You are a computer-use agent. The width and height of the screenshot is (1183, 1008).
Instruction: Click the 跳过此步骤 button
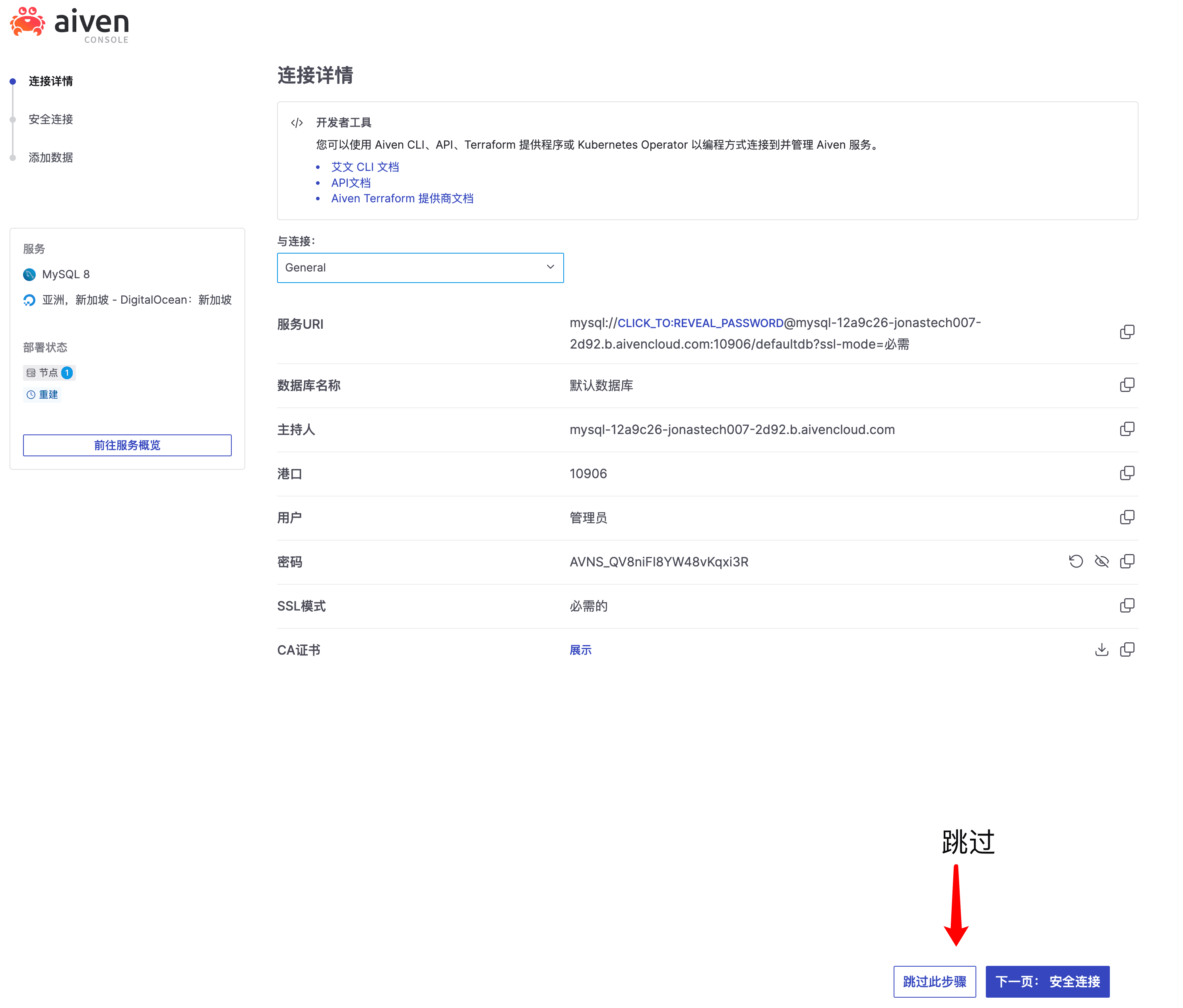click(x=934, y=981)
